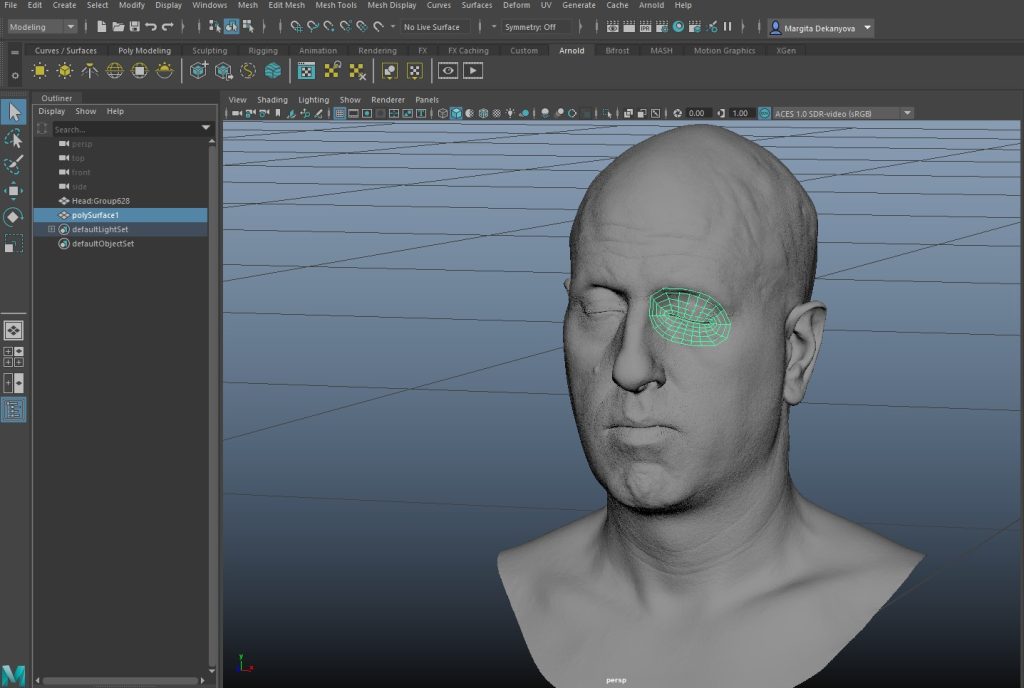This screenshot has width=1024, height=688.
Task: Create Arnold mesh light from the shelf
Action: pos(65,70)
